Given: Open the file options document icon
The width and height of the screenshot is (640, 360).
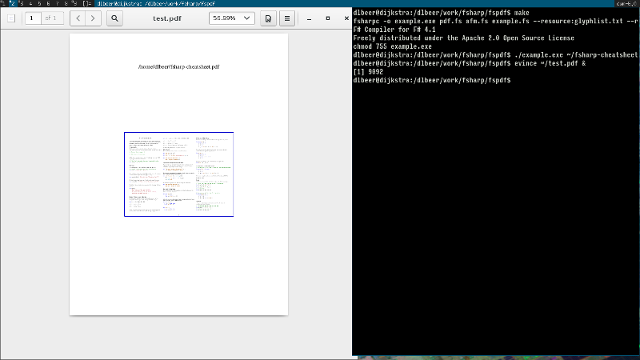Looking at the screenshot, I should pos(268,18).
